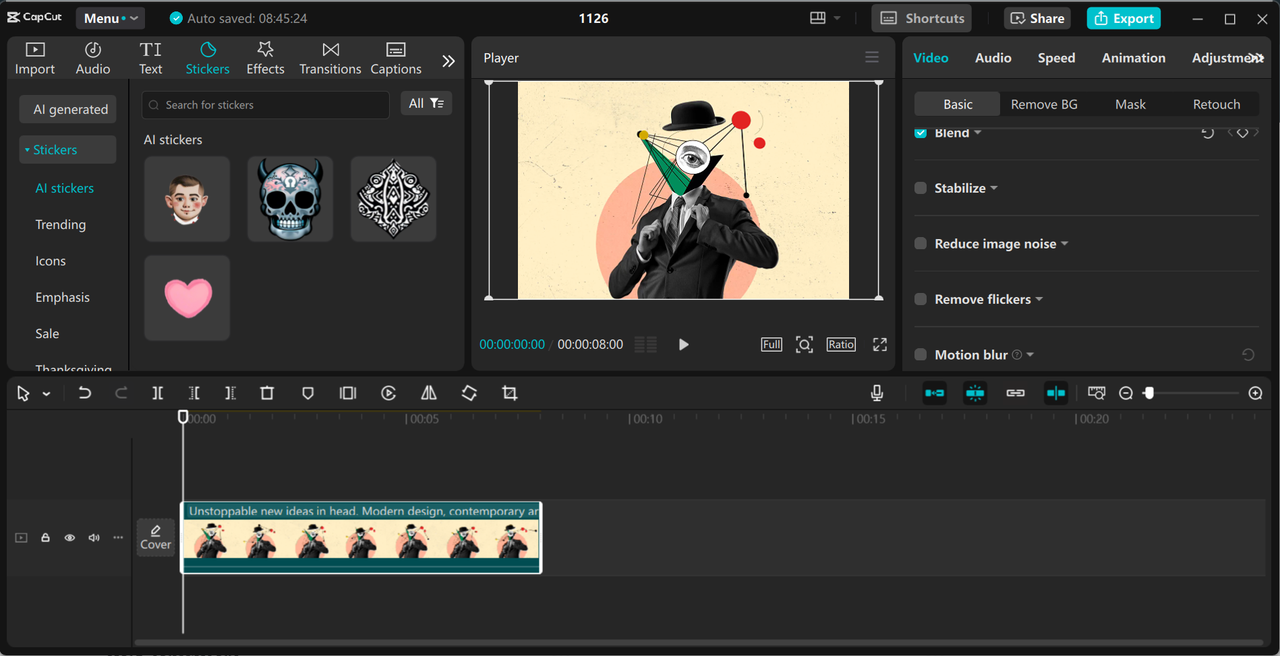Open the selection tool mode dropdown
Screen dimensions: 1280x656
(x=46, y=394)
